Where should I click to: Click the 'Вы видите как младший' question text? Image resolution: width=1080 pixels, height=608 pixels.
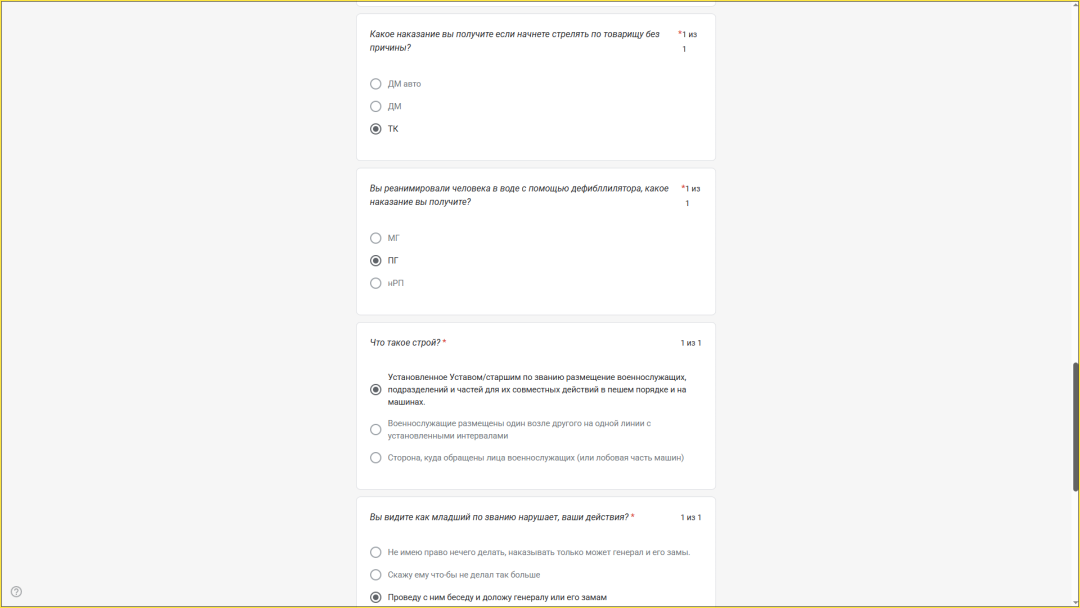click(499, 517)
